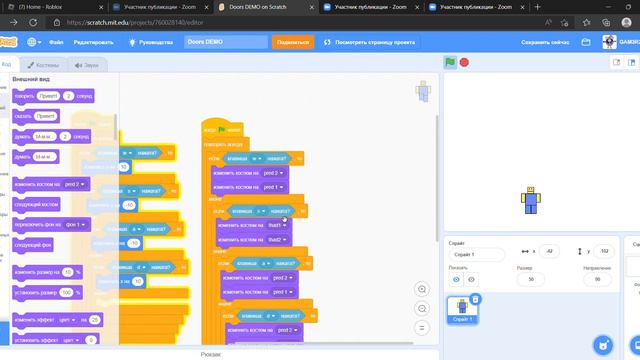Image resolution: width=640 pixels, height=360 pixels.
Task: View site info via the lock icon
Action: [x=57, y=22]
